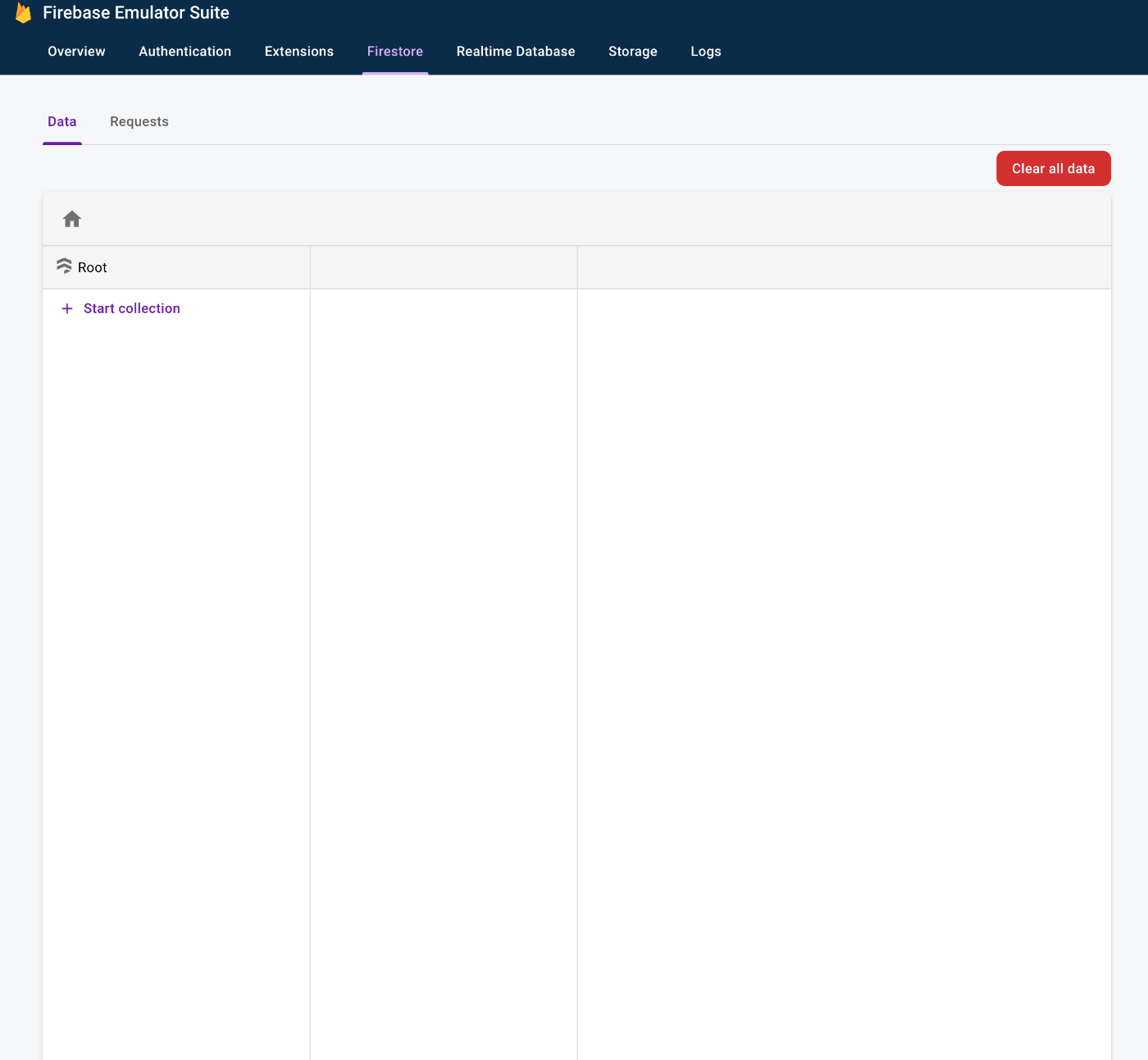Click the Root label
Image resolution: width=1148 pixels, height=1060 pixels.
[93, 267]
